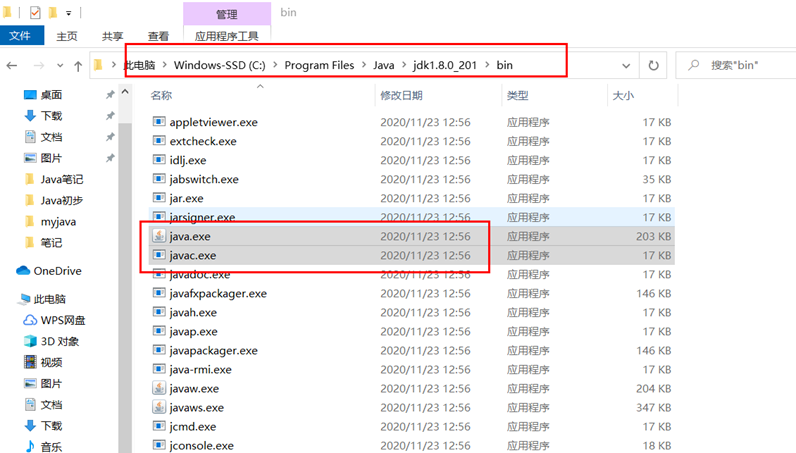Select javap.exe file icon
Screen dimensions: 796x453
(159, 331)
